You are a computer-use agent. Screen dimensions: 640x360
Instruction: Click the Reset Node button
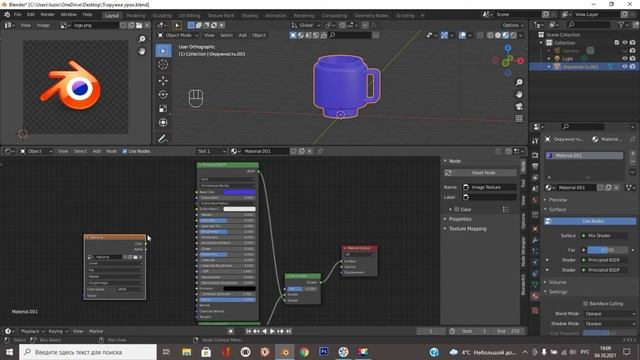pos(480,173)
